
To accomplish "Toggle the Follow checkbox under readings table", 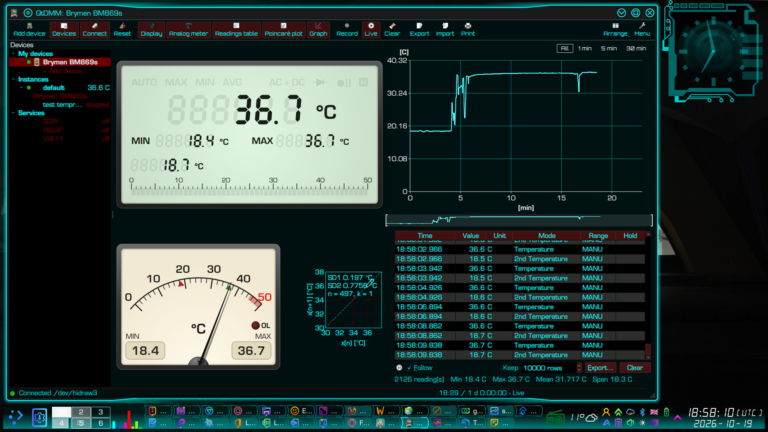I will [420, 368].
